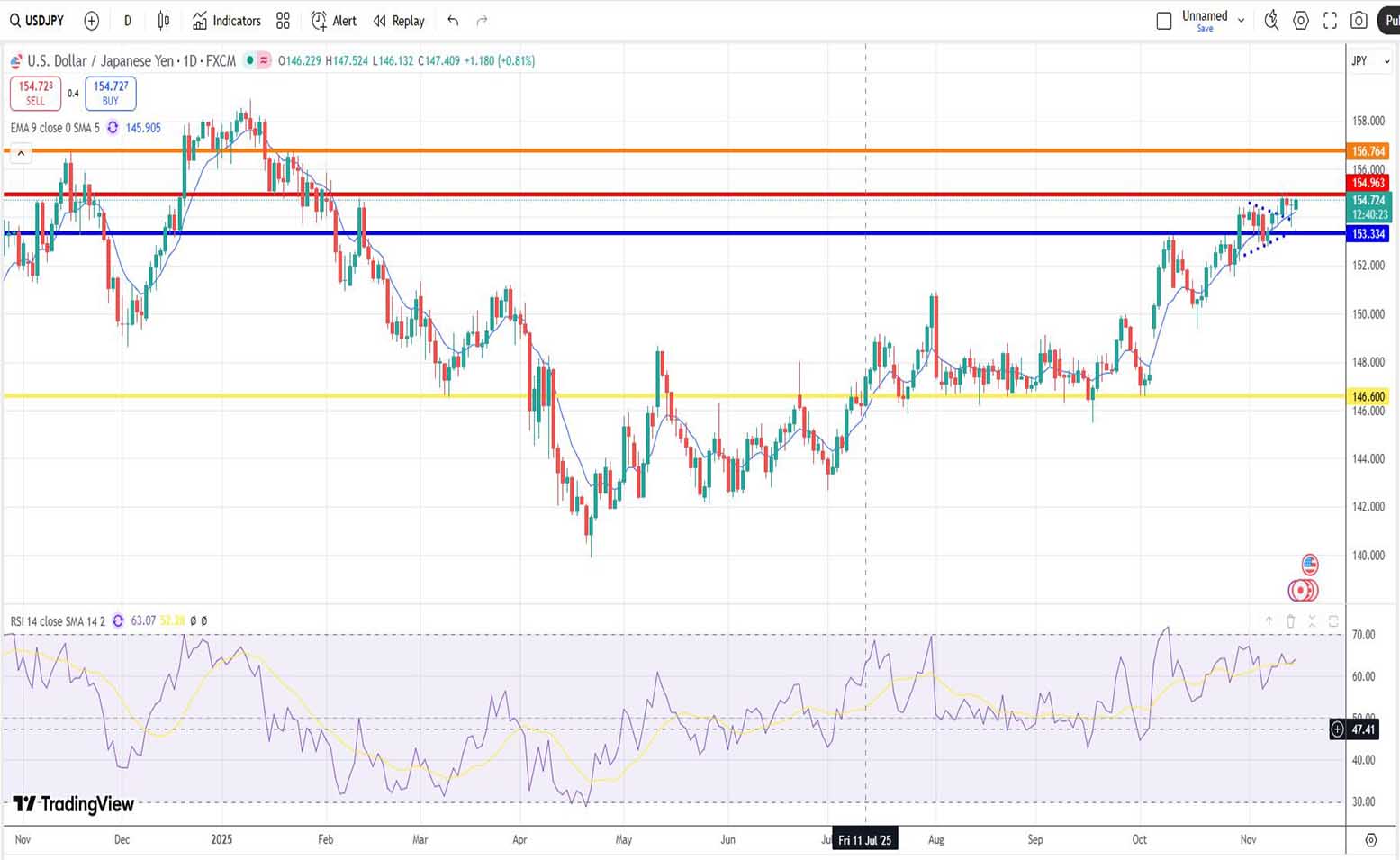
Task: Select the orange 156.764 price level label
Action: [1368, 151]
